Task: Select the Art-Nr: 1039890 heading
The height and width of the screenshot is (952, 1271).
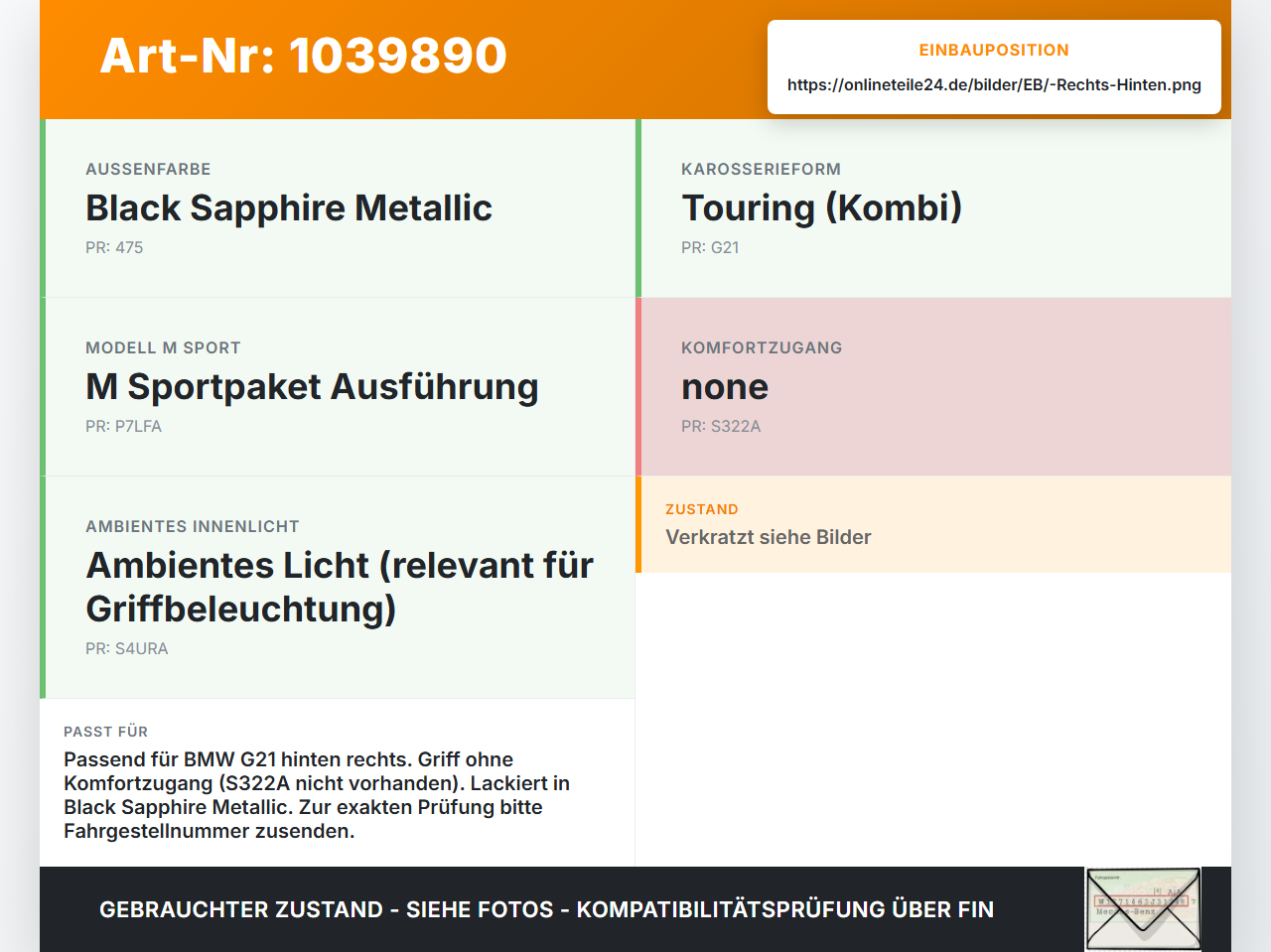Action: tap(304, 56)
